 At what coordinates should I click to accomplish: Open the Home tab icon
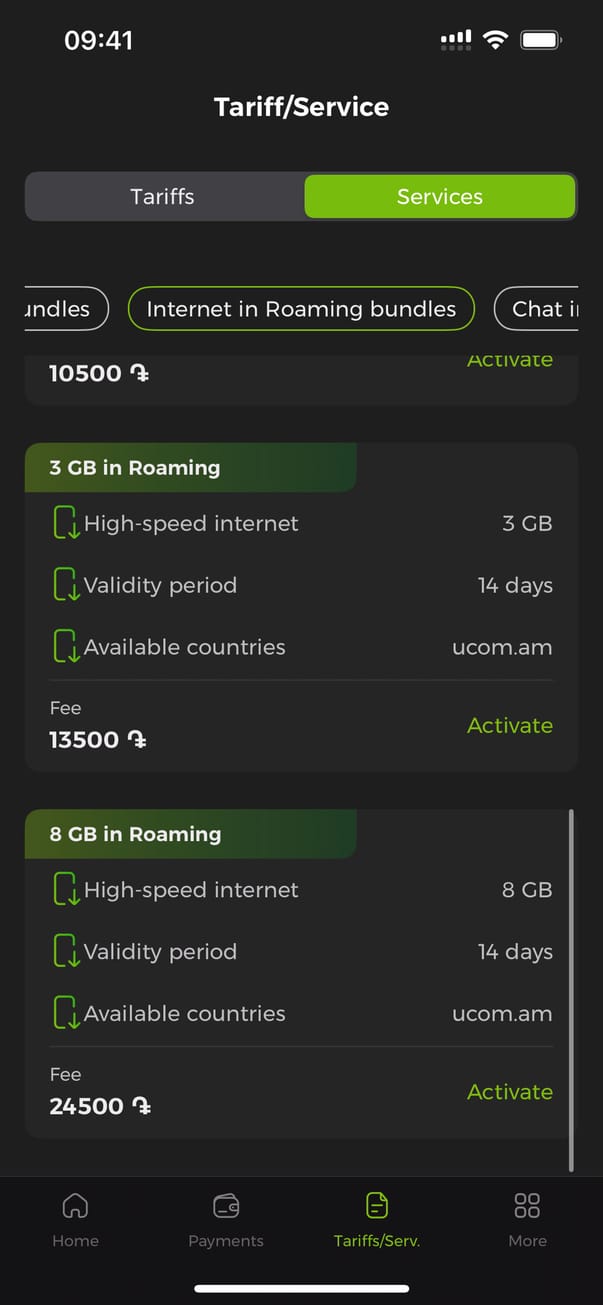pyautogui.click(x=75, y=1205)
